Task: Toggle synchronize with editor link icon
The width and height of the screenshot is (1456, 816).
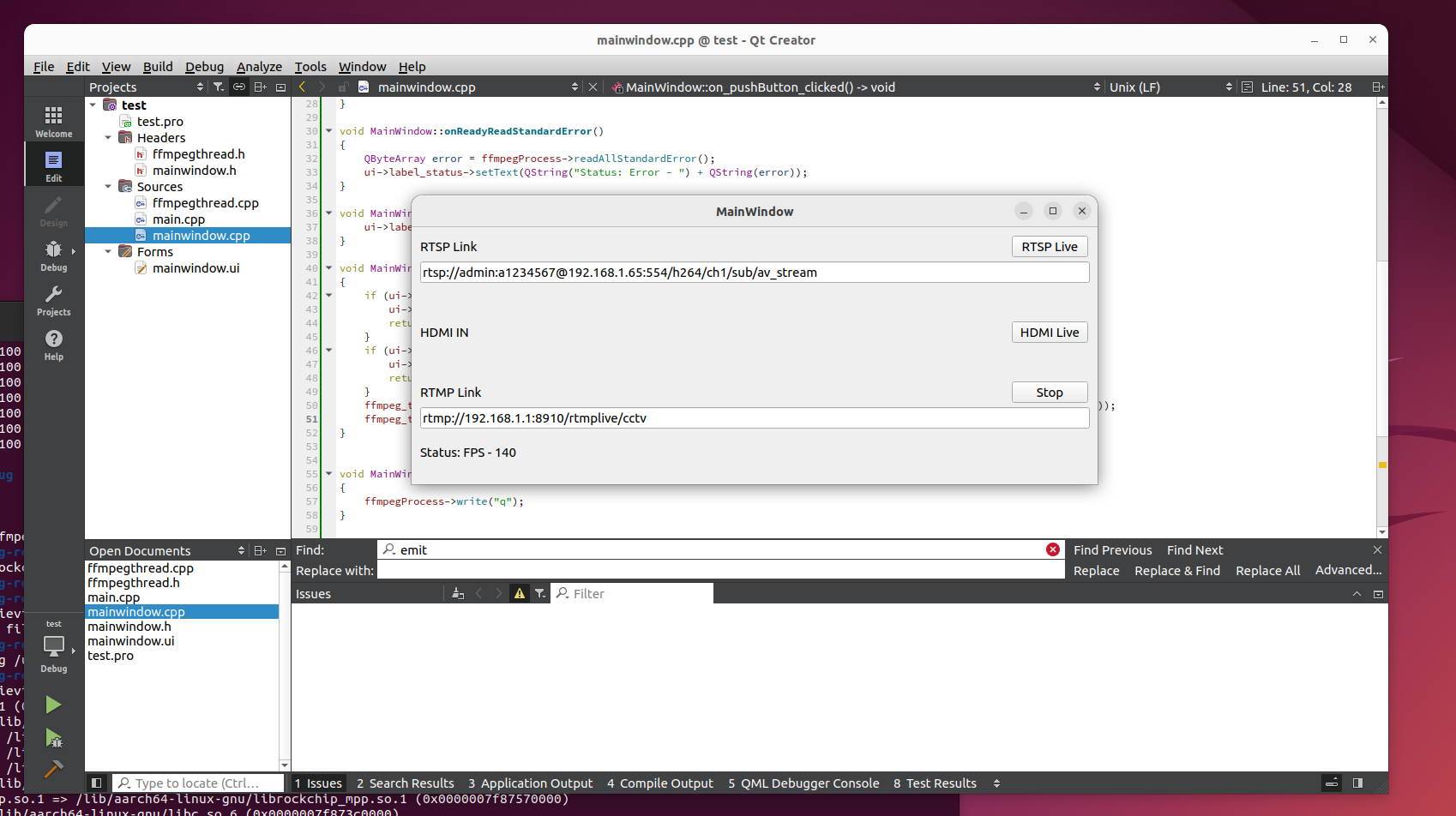Action: [x=239, y=87]
